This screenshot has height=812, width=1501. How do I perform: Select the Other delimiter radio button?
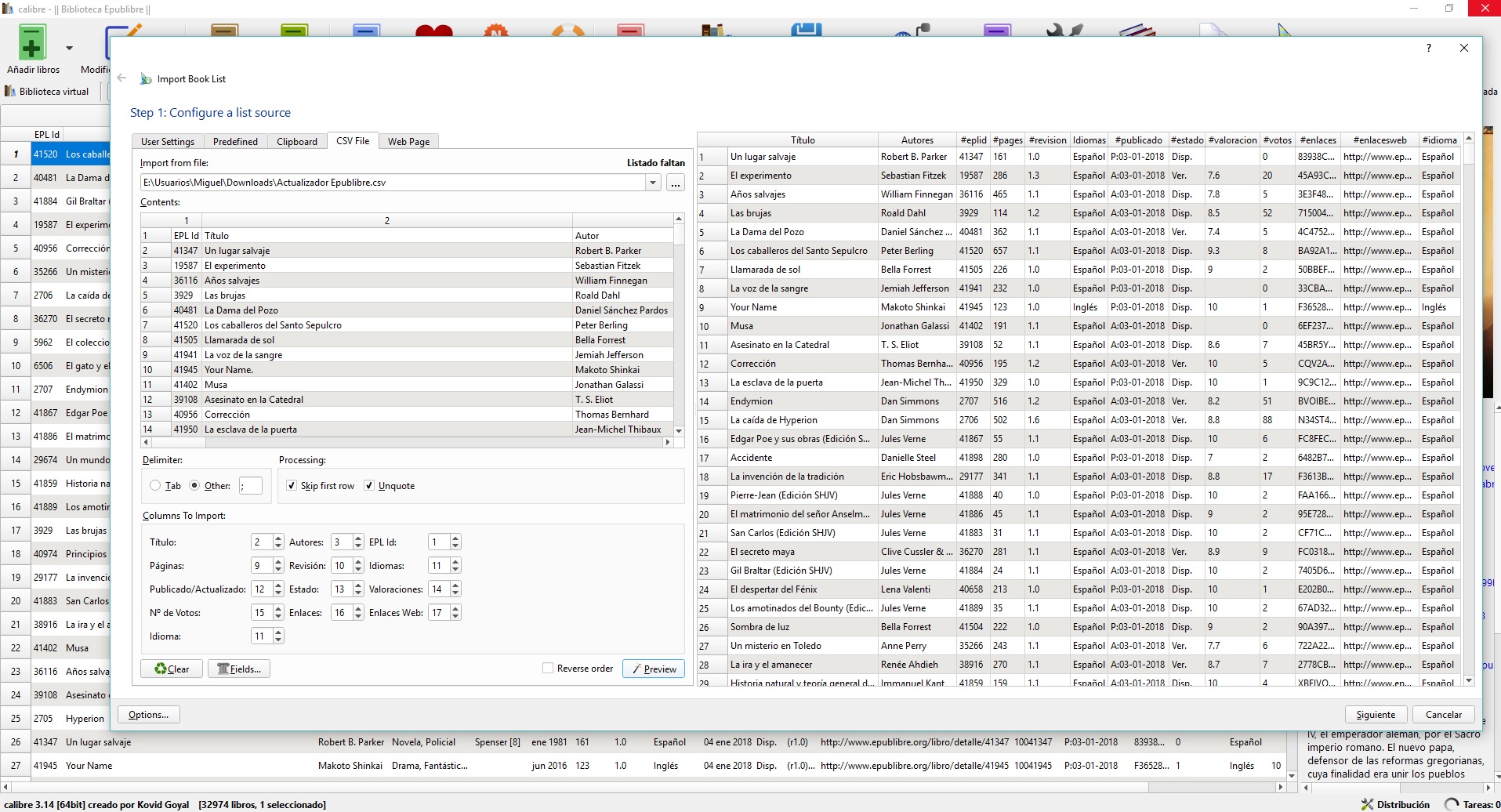[x=194, y=486]
